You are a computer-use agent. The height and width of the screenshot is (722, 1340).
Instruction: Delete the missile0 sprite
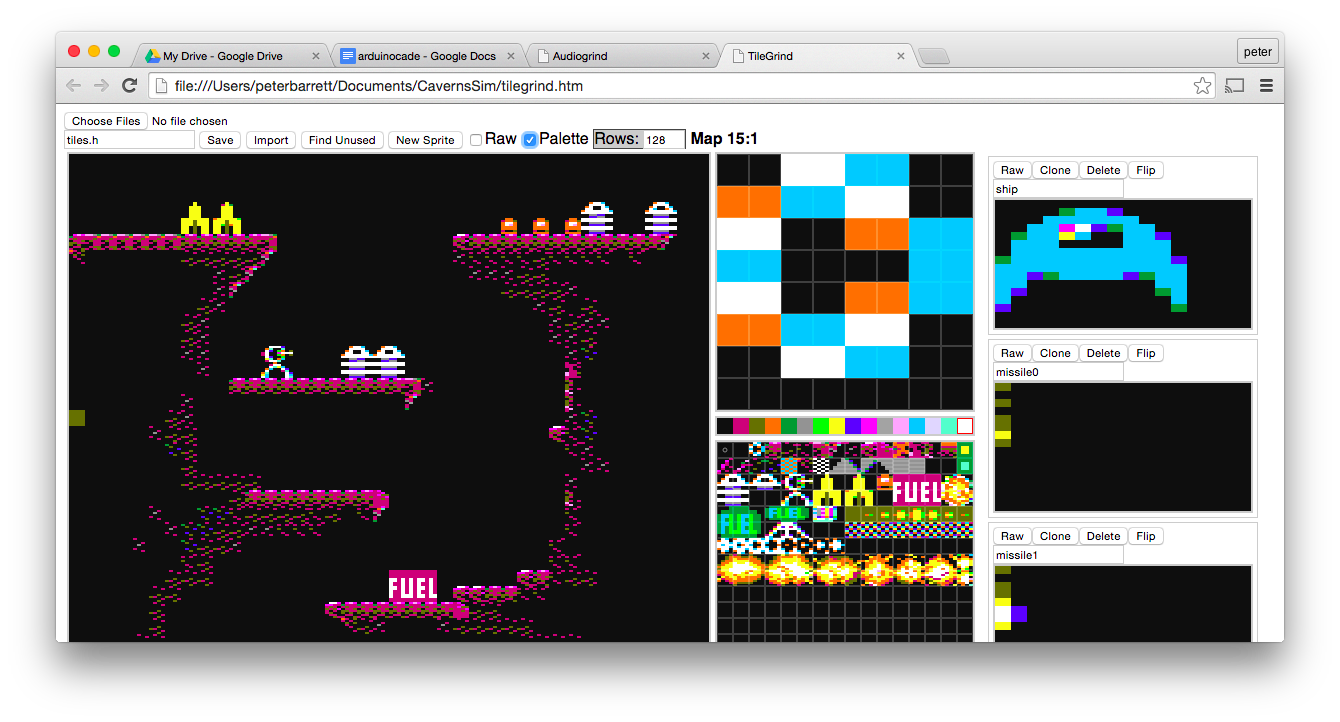pos(1103,353)
